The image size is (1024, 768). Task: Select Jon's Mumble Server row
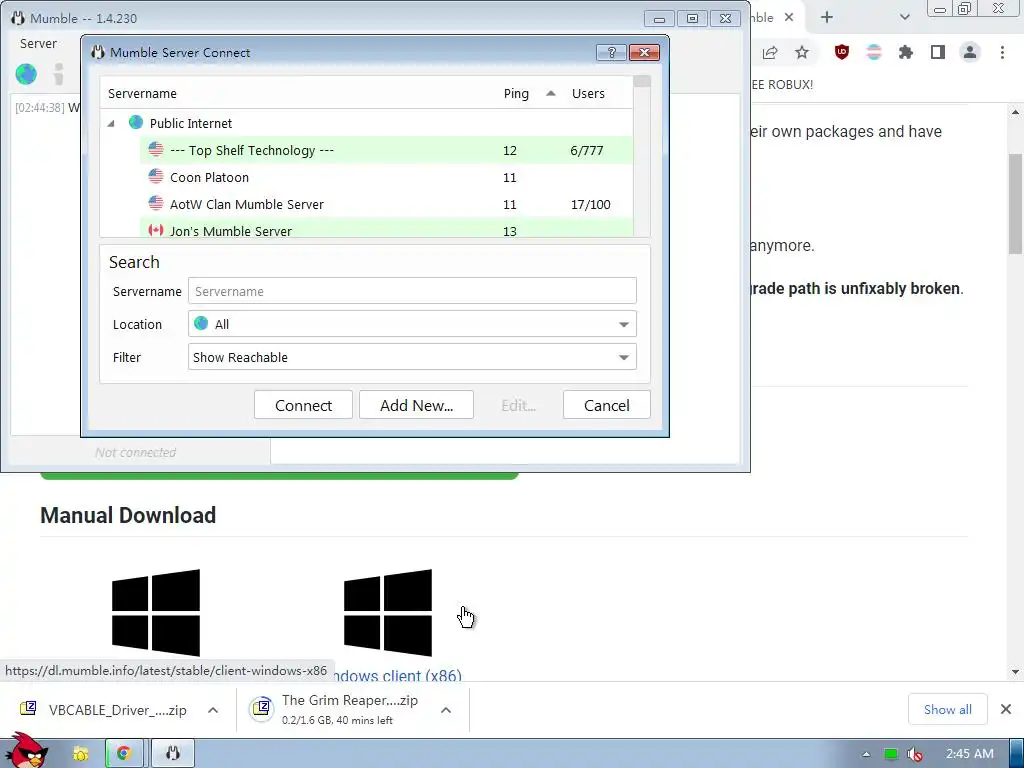(386, 229)
